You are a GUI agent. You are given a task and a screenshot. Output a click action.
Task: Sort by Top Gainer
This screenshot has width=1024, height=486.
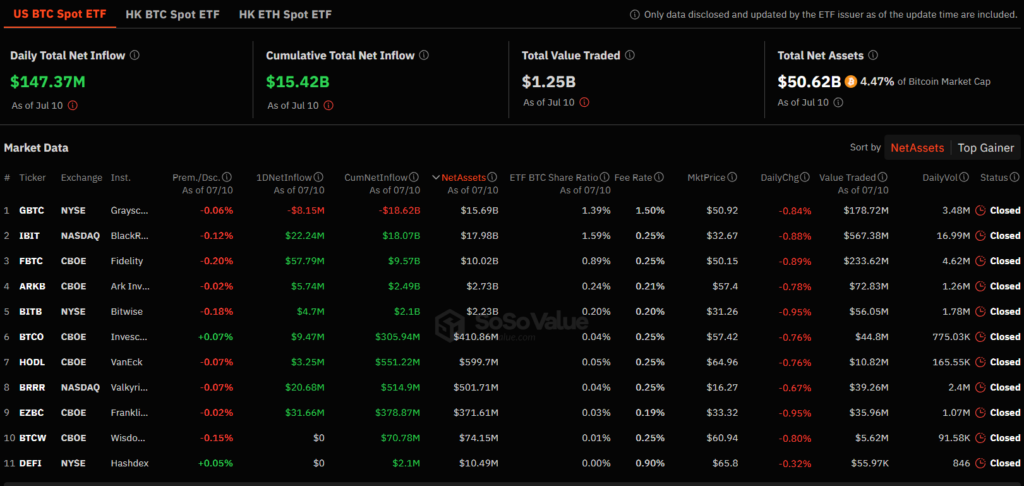click(x=985, y=148)
